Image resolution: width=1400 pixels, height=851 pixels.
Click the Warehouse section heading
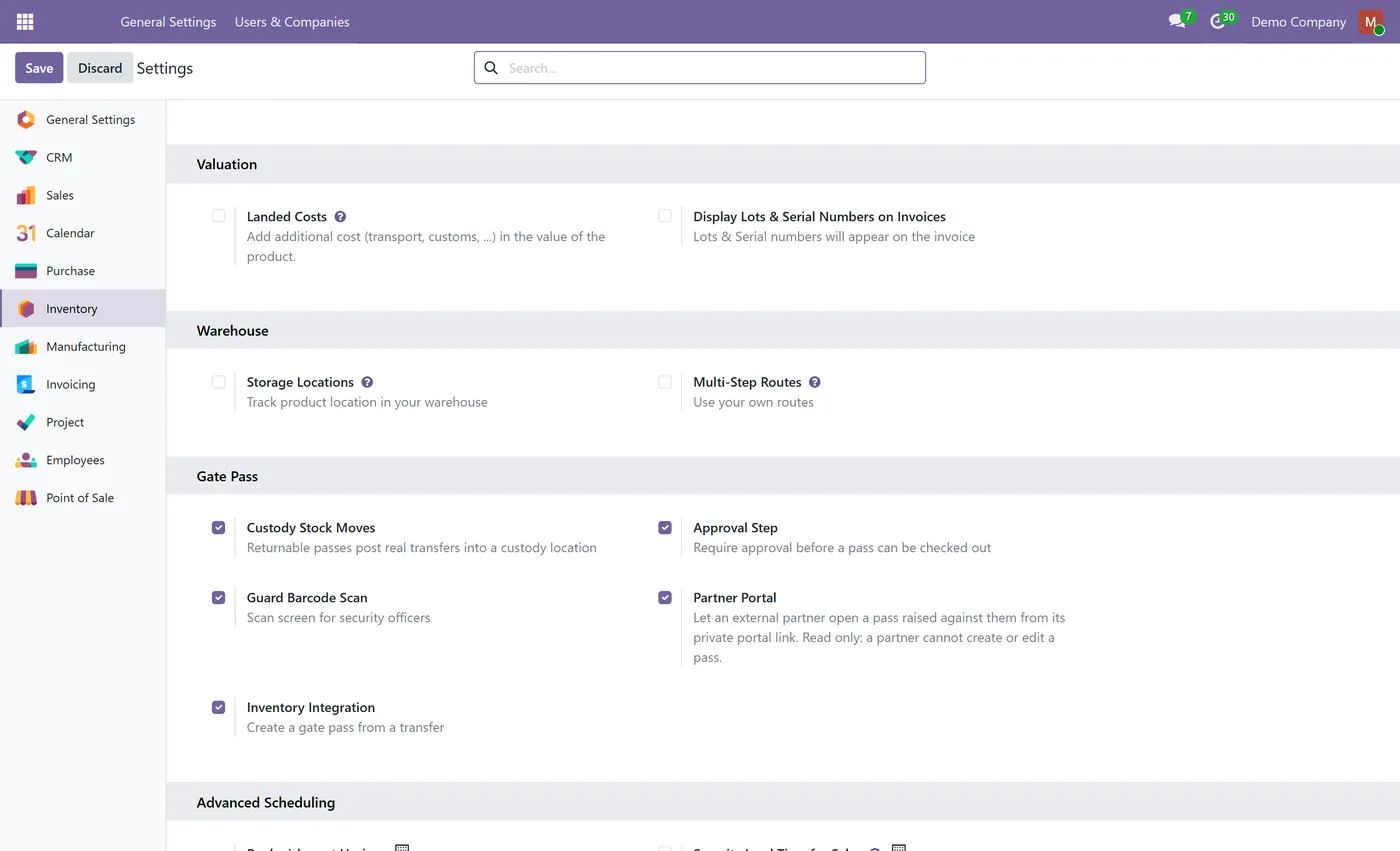pyautogui.click(x=232, y=330)
